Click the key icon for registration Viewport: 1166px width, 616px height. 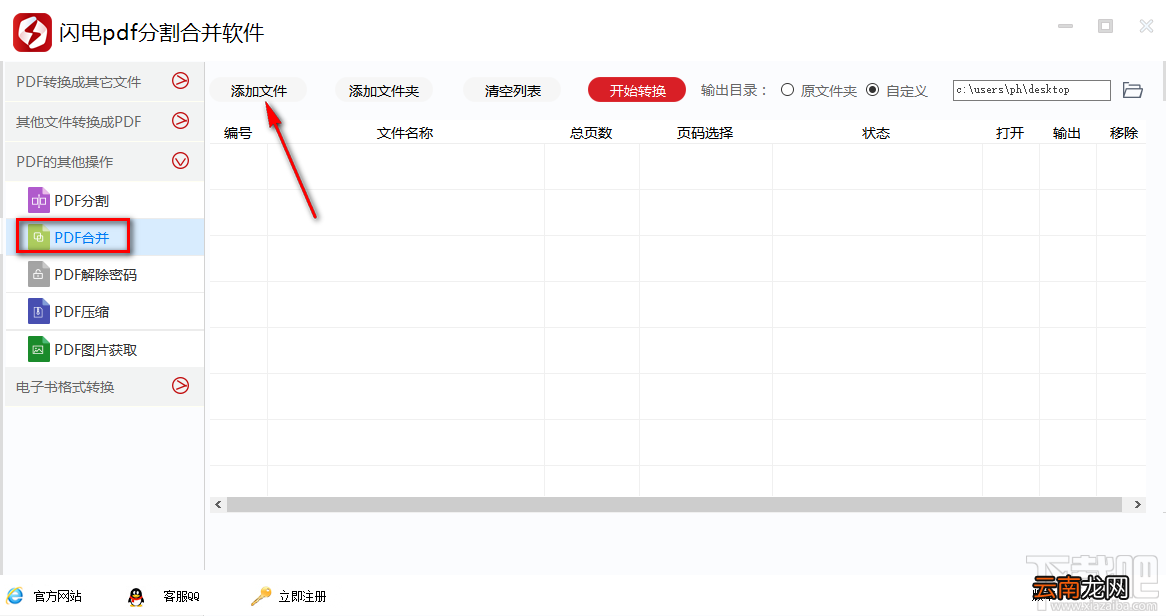pos(261,596)
